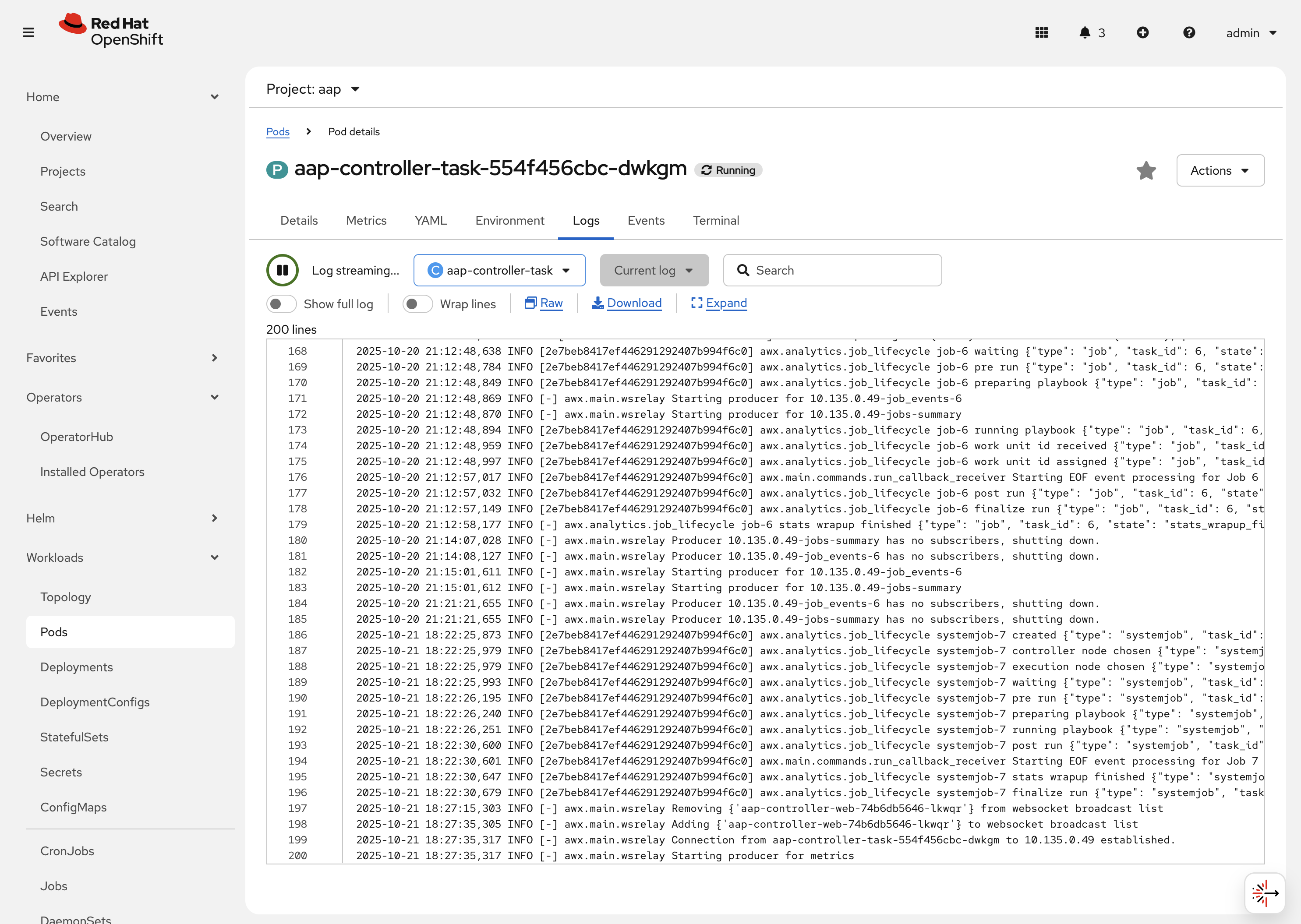The width and height of the screenshot is (1301, 924).
Task: Open the Events tab for the pod
Action: [x=646, y=221]
